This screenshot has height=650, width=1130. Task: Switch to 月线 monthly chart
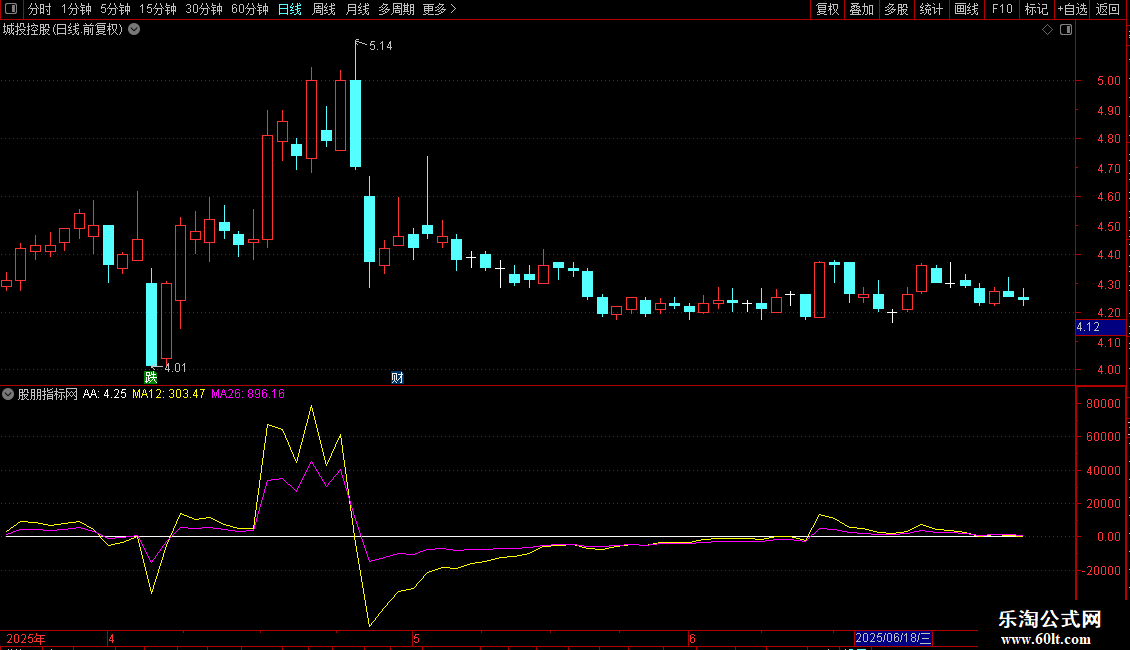(357, 9)
